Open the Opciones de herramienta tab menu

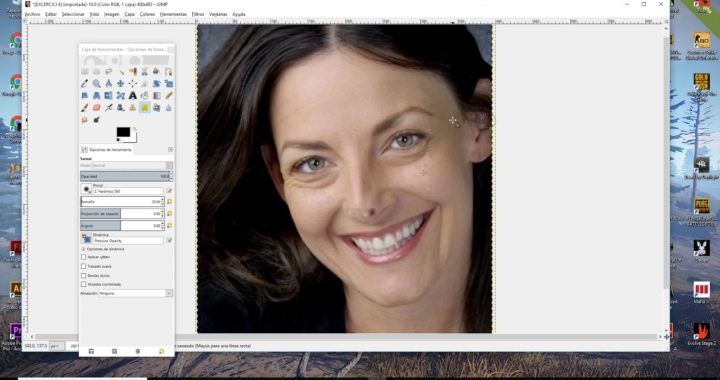click(x=170, y=150)
